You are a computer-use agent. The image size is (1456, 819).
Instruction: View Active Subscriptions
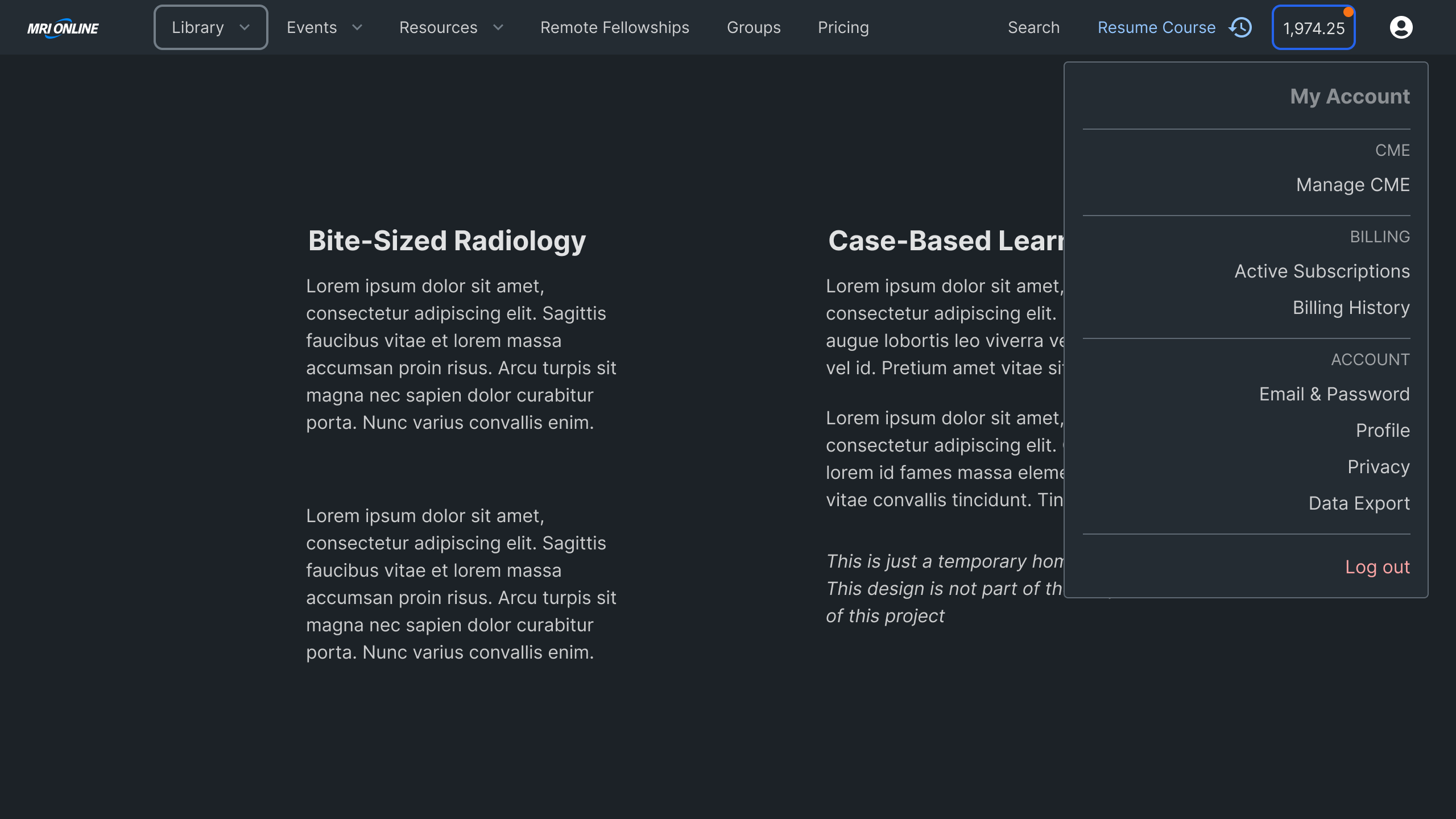tap(1322, 271)
